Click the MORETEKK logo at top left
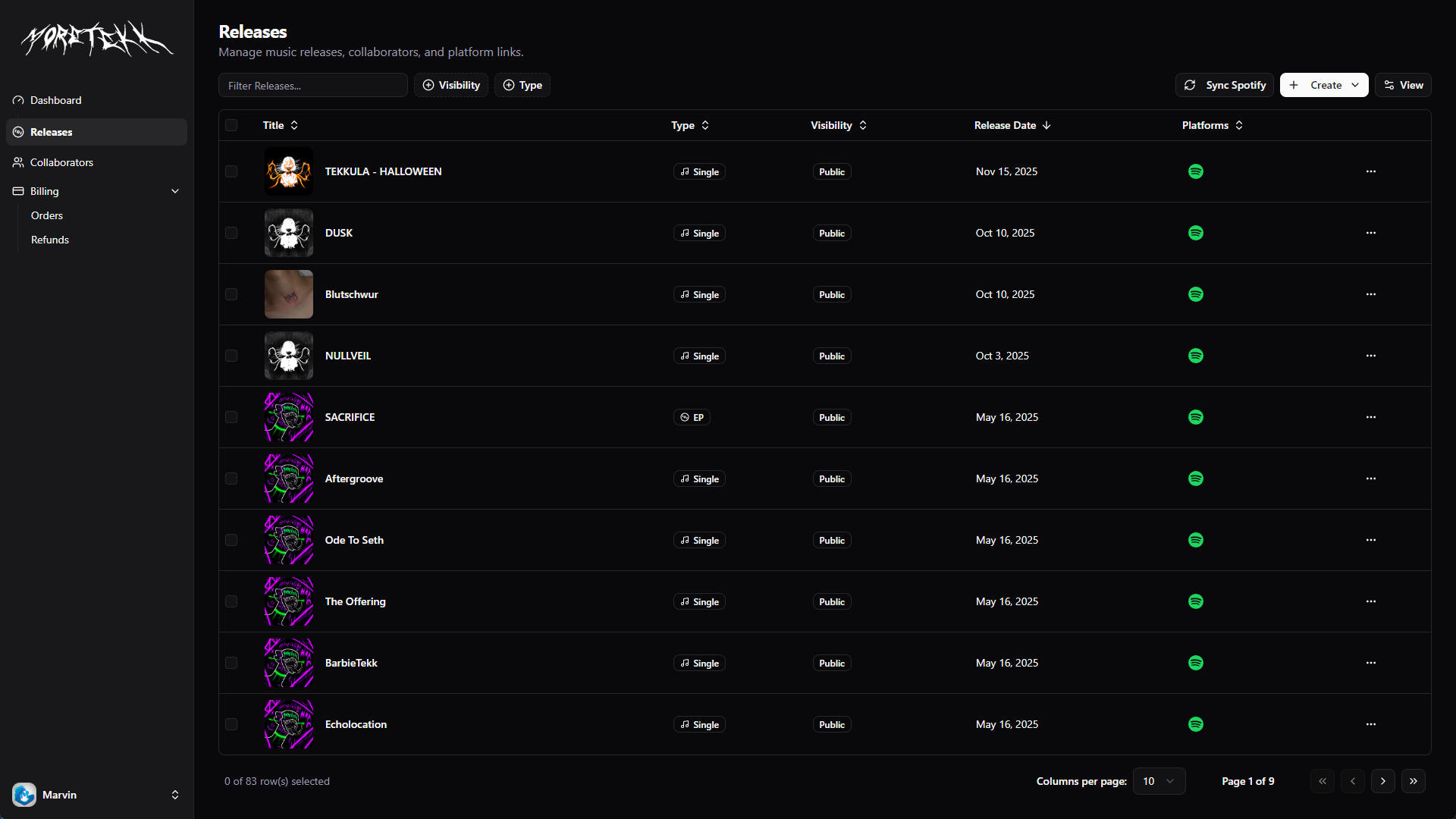 click(95, 39)
